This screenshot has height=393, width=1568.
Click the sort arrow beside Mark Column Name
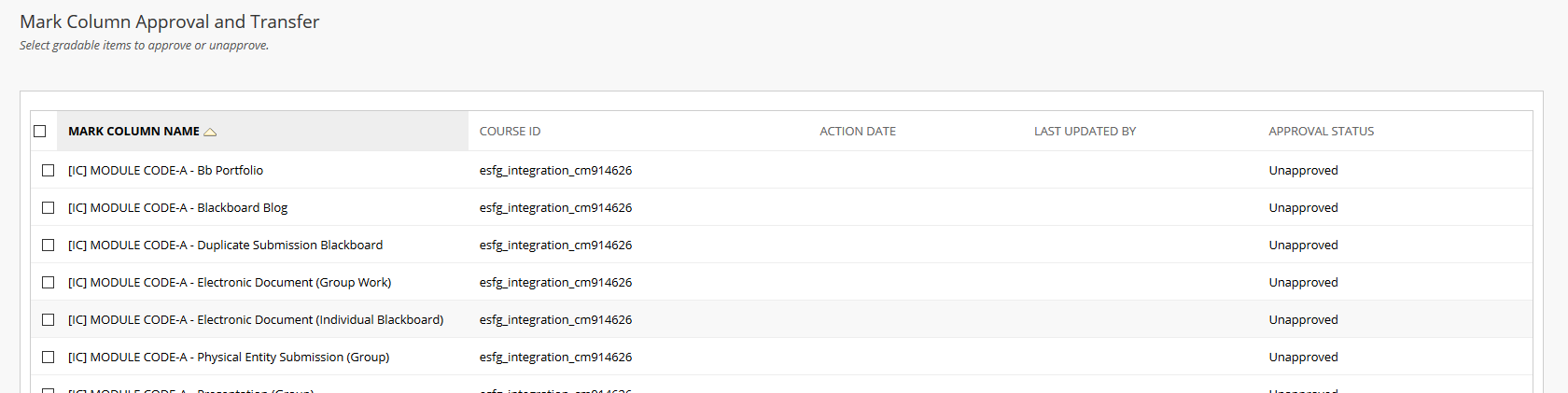click(210, 132)
